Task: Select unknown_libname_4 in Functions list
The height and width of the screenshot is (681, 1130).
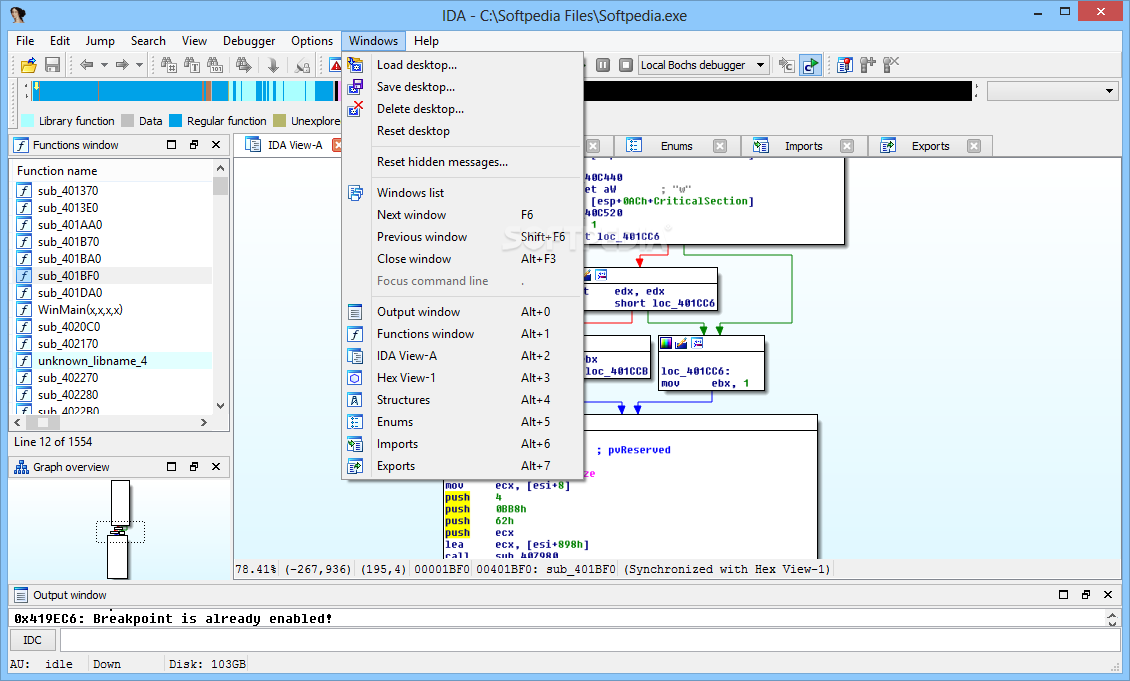Action: pos(113,361)
